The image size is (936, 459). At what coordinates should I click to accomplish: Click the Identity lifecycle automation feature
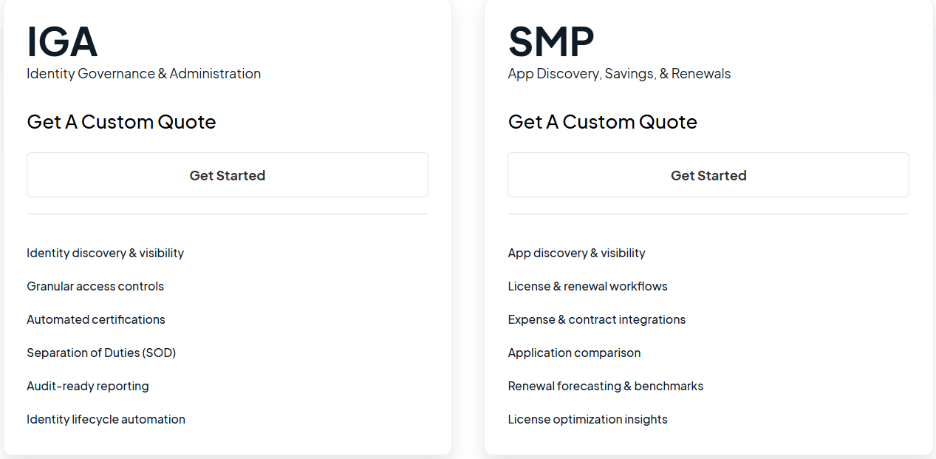106,420
